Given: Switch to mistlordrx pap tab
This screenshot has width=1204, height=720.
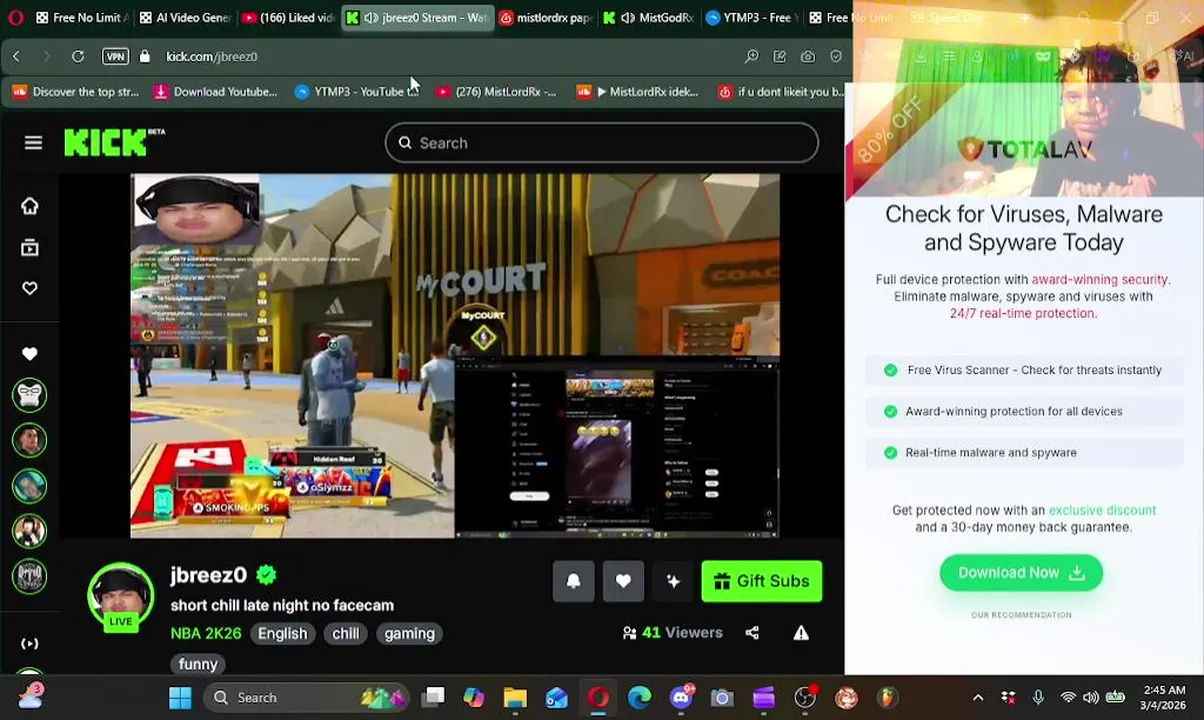Looking at the screenshot, I should pyautogui.click(x=546, y=18).
